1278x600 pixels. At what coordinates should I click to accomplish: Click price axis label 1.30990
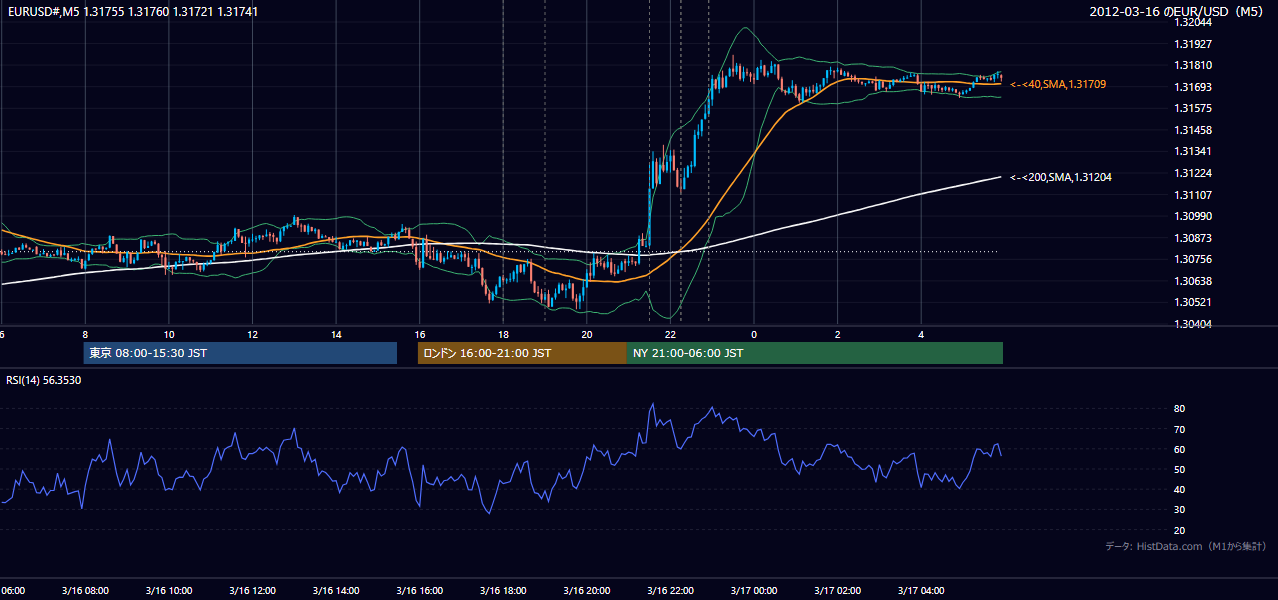tap(1193, 216)
